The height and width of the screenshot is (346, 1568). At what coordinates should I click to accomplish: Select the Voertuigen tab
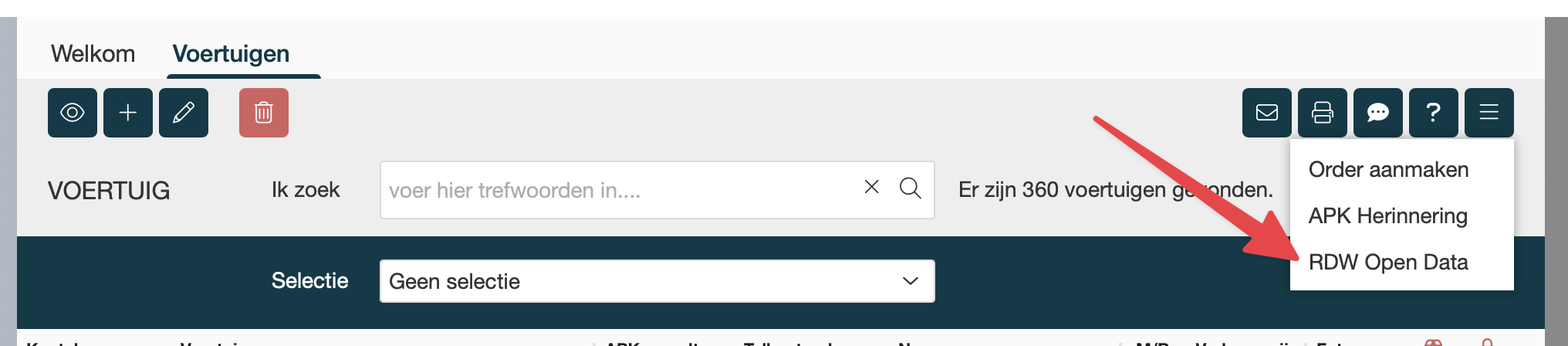pyautogui.click(x=231, y=53)
